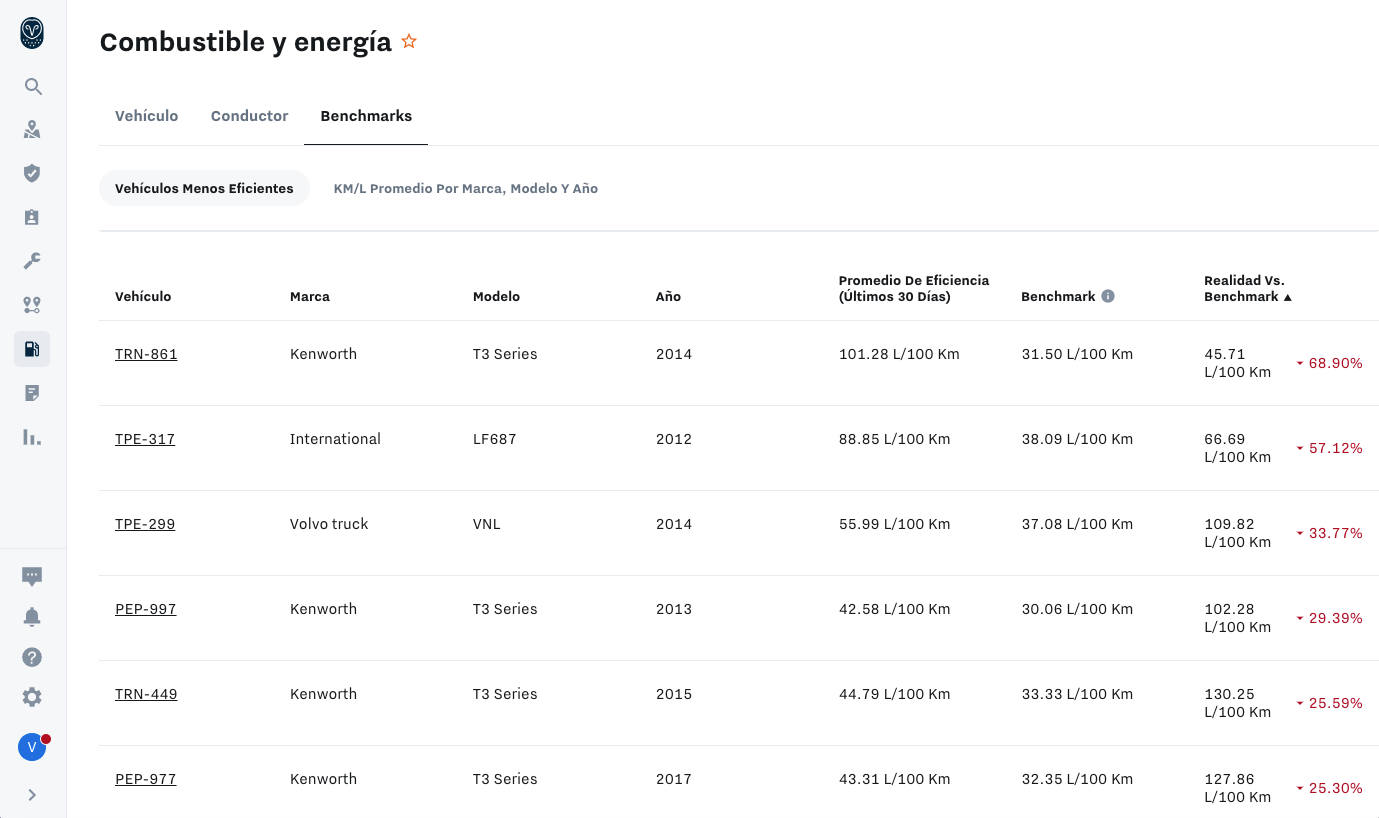Click the VNL model cell

click(x=487, y=524)
